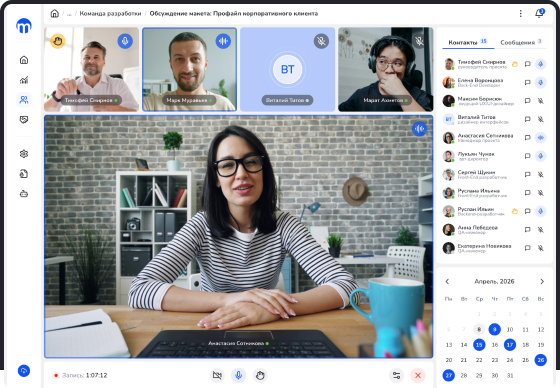Click Анастасия Сотникова name label on main video
This screenshot has width=560, height=388.
pos(239,343)
